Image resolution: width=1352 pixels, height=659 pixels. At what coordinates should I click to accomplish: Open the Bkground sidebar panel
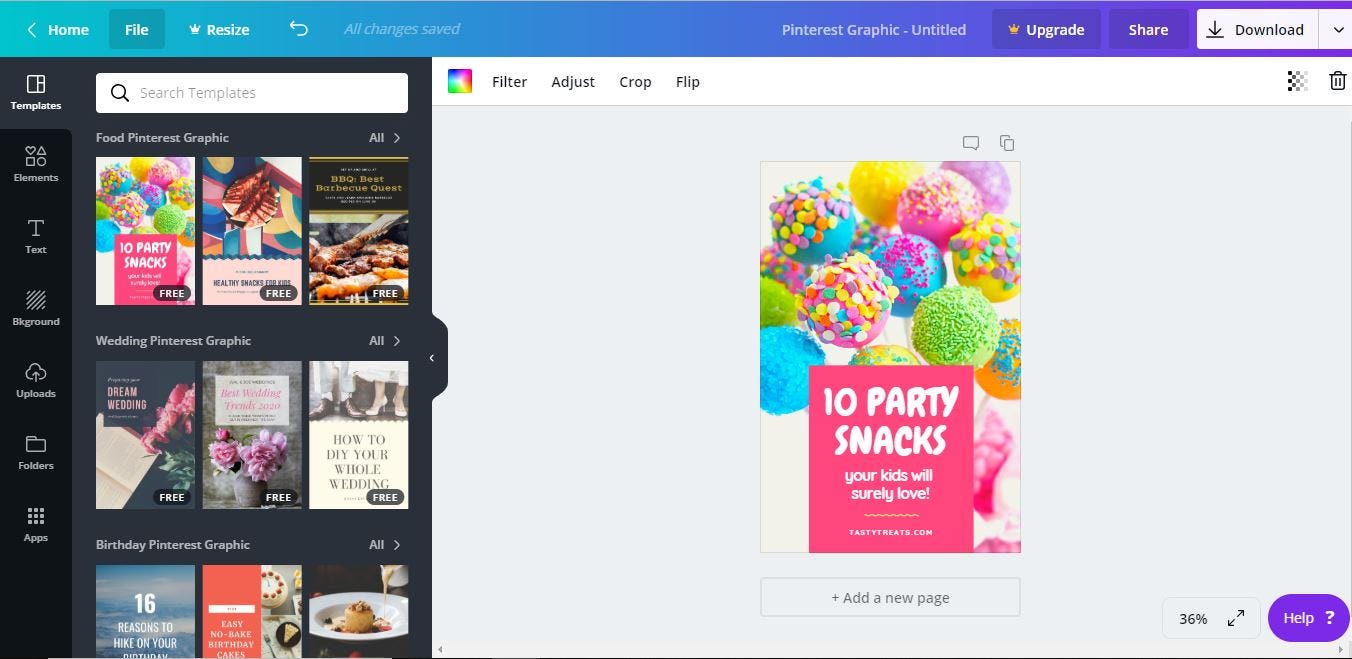click(36, 308)
